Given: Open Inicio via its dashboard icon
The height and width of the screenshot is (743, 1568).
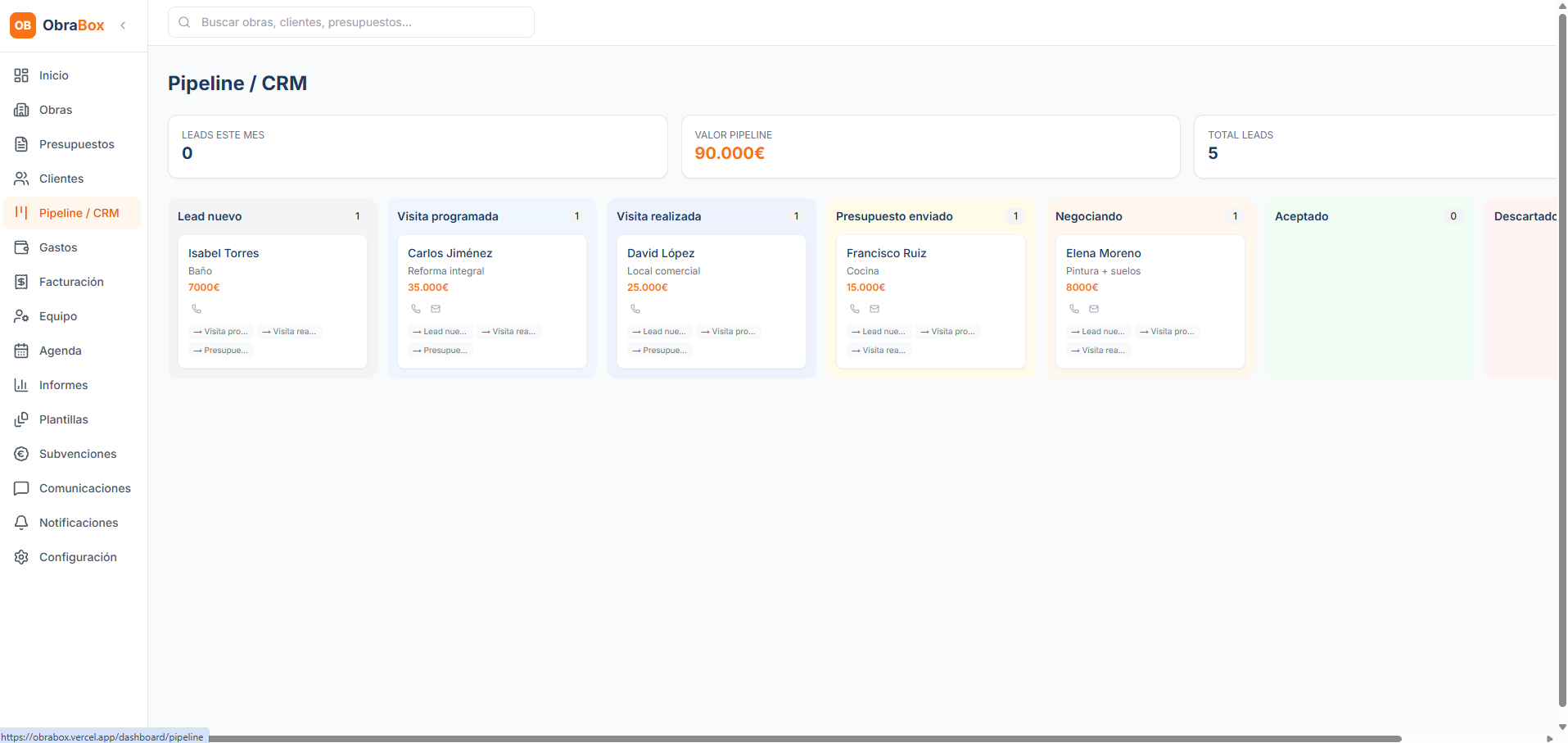Looking at the screenshot, I should coord(21,75).
